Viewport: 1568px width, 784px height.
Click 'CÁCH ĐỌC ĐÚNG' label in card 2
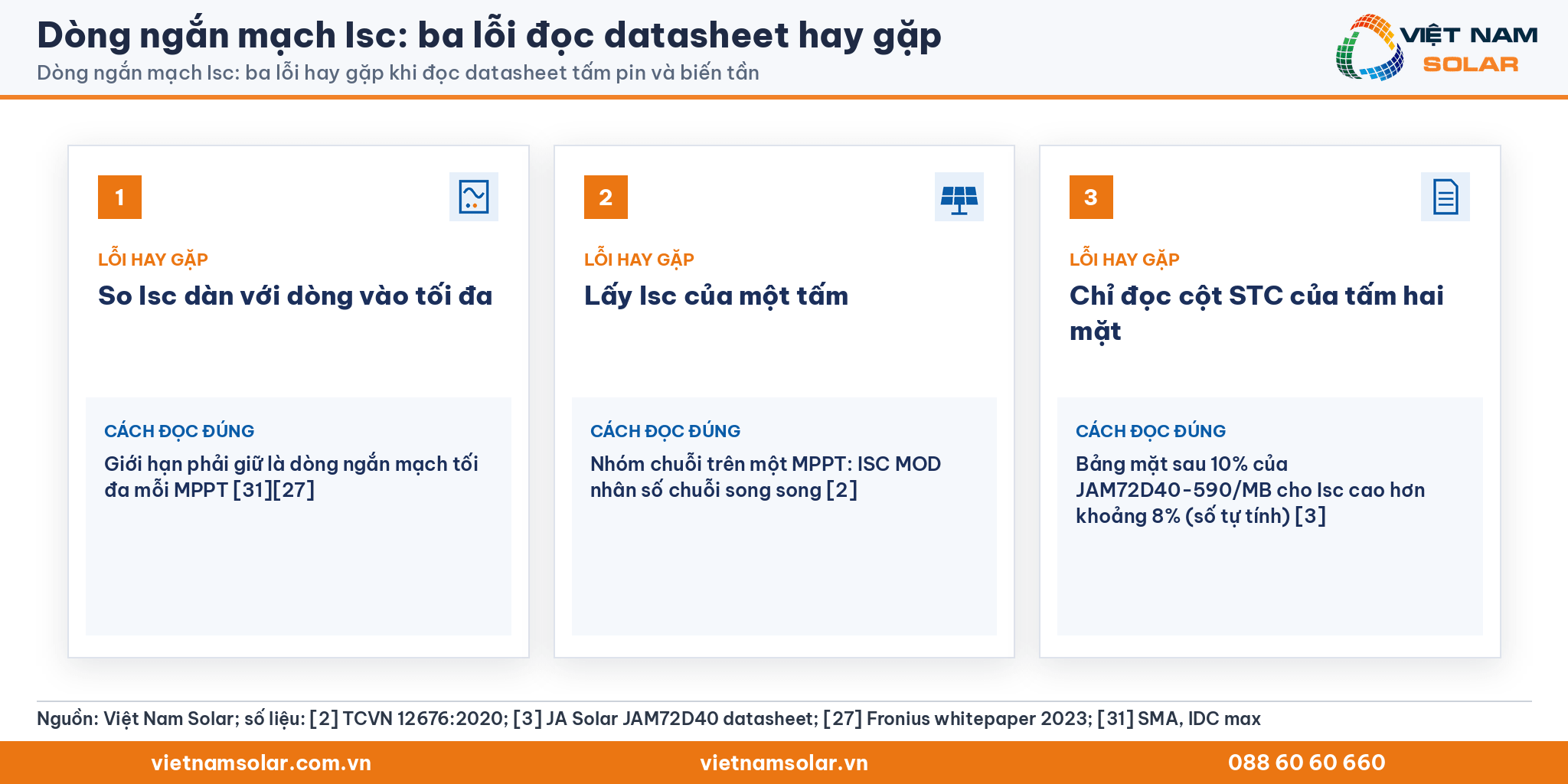[665, 431]
